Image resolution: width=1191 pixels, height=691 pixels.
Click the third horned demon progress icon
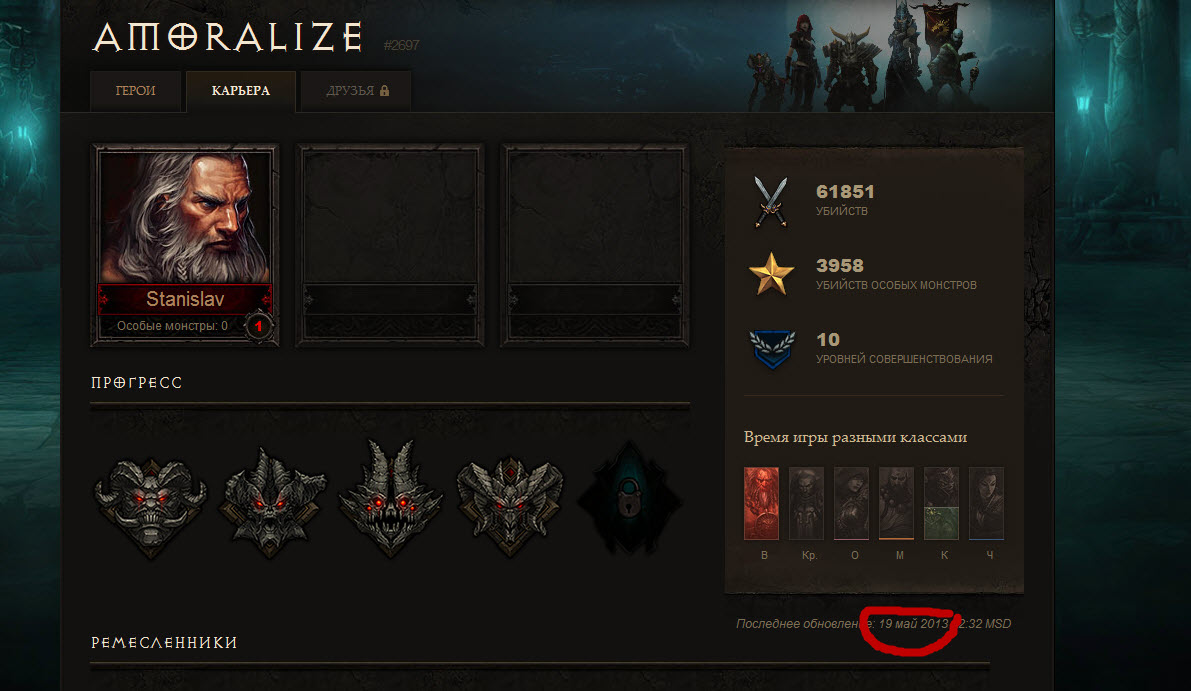coord(390,498)
